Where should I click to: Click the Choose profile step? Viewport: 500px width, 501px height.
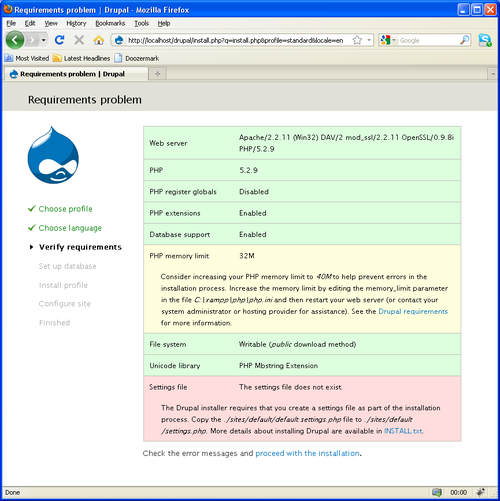[x=65, y=209]
